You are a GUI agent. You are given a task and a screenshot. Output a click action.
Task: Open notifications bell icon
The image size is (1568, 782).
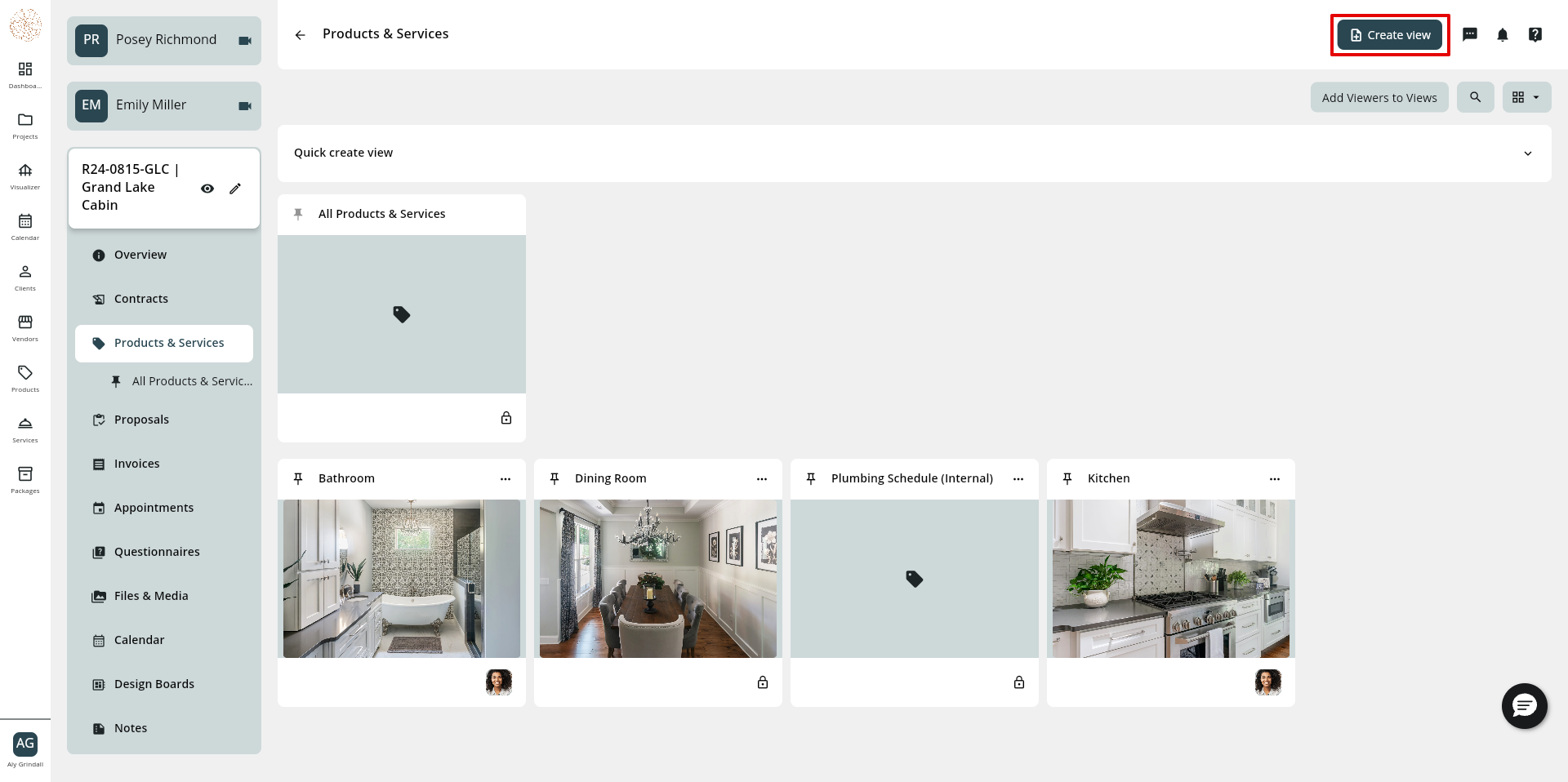pyautogui.click(x=1503, y=34)
